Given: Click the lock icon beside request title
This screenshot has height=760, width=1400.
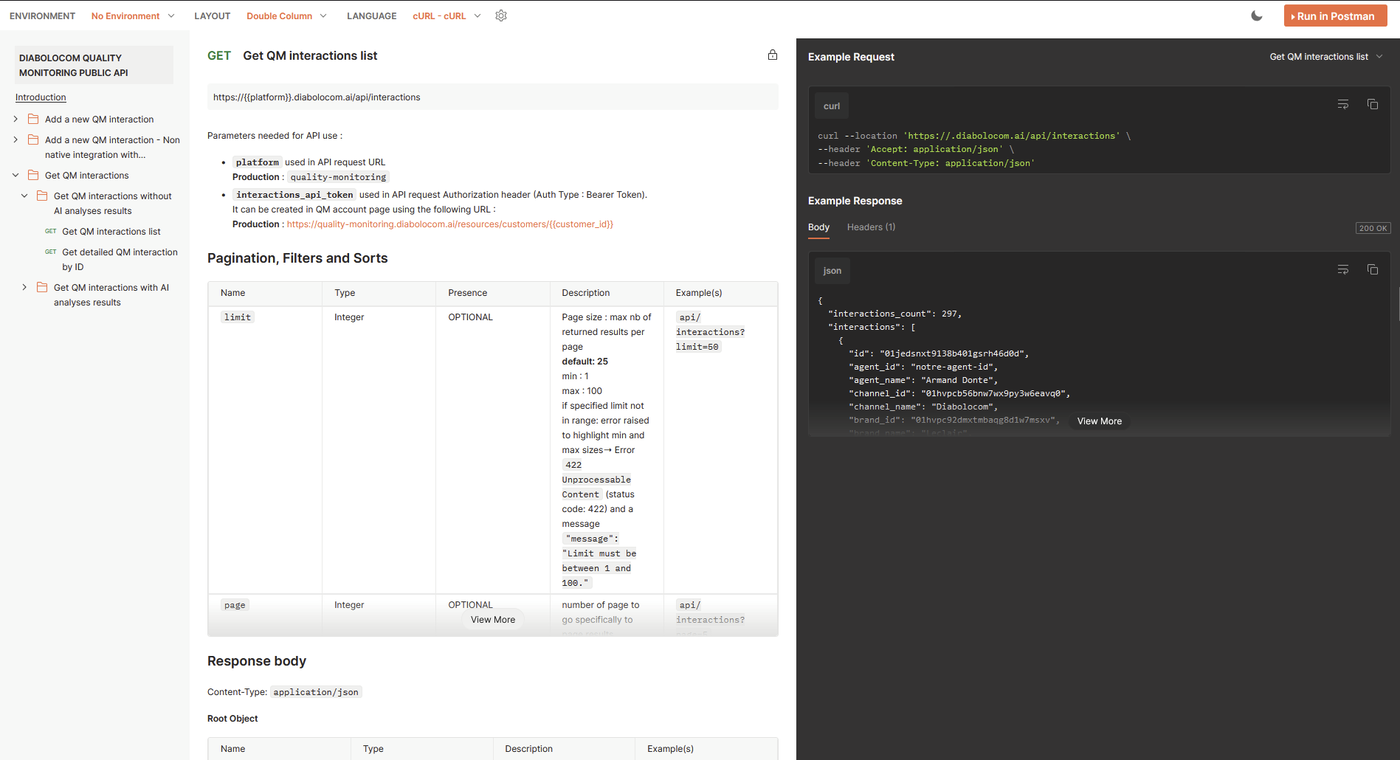Looking at the screenshot, I should pos(772,55).
